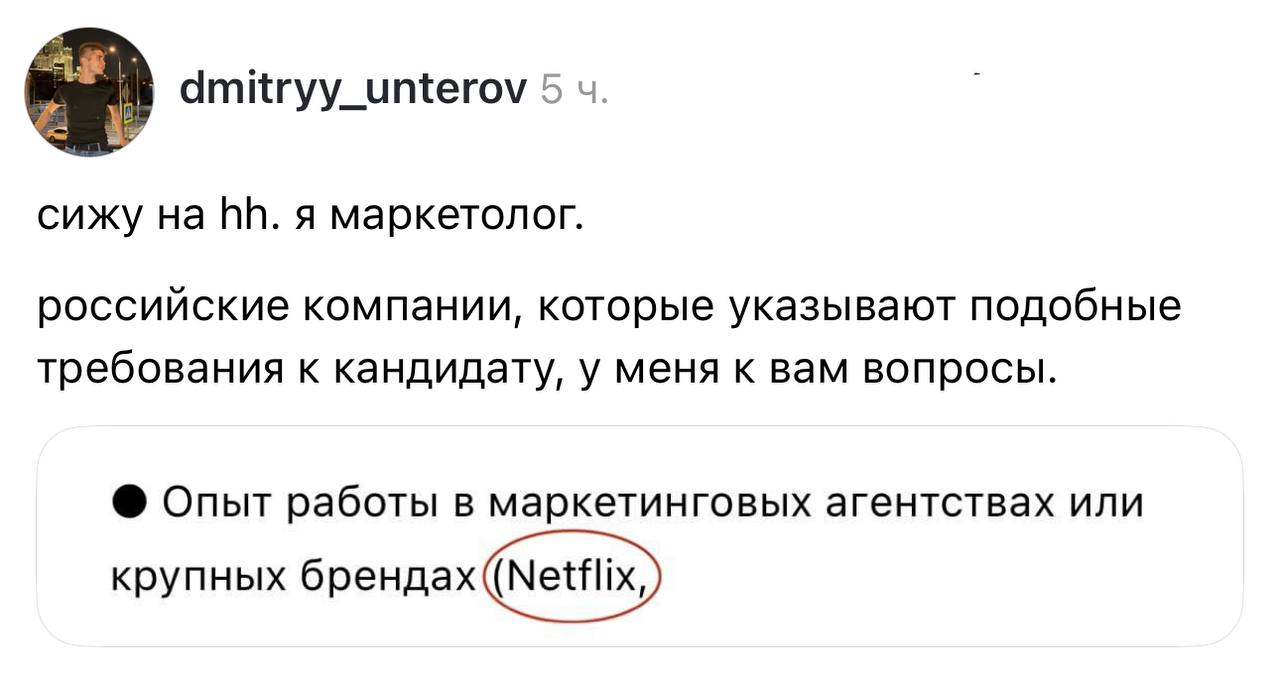Screen dimensions: 1280x680
Task: Click the word "hh" in the post
Action: coord(233,217)
